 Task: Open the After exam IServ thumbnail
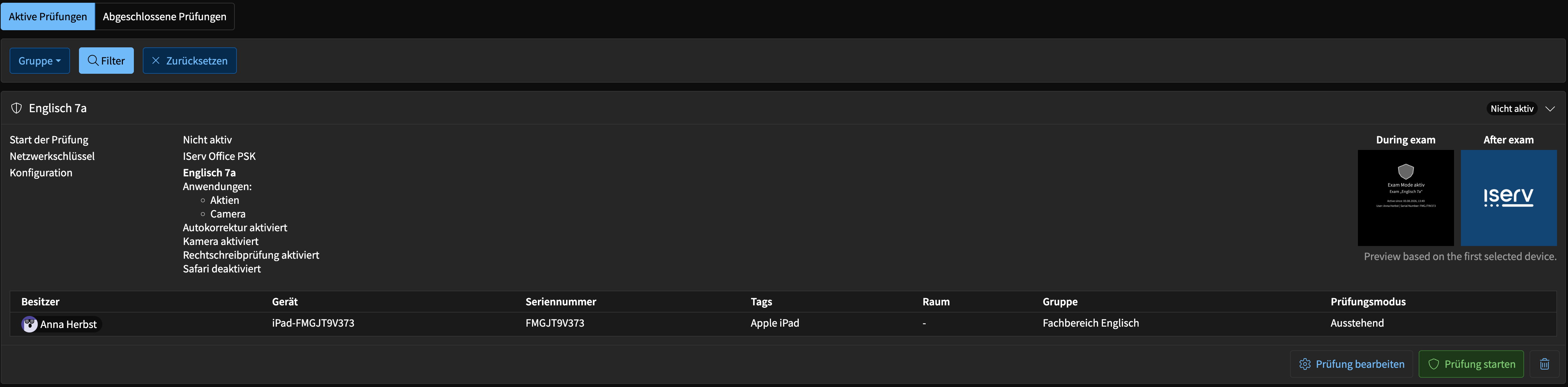(1508, 198)
